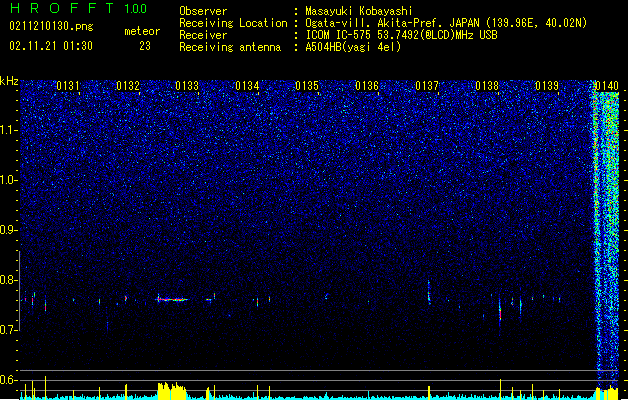Click the wide yellow intensity block near 0133
The image size is (629, 400).
[x=172, y=391]
